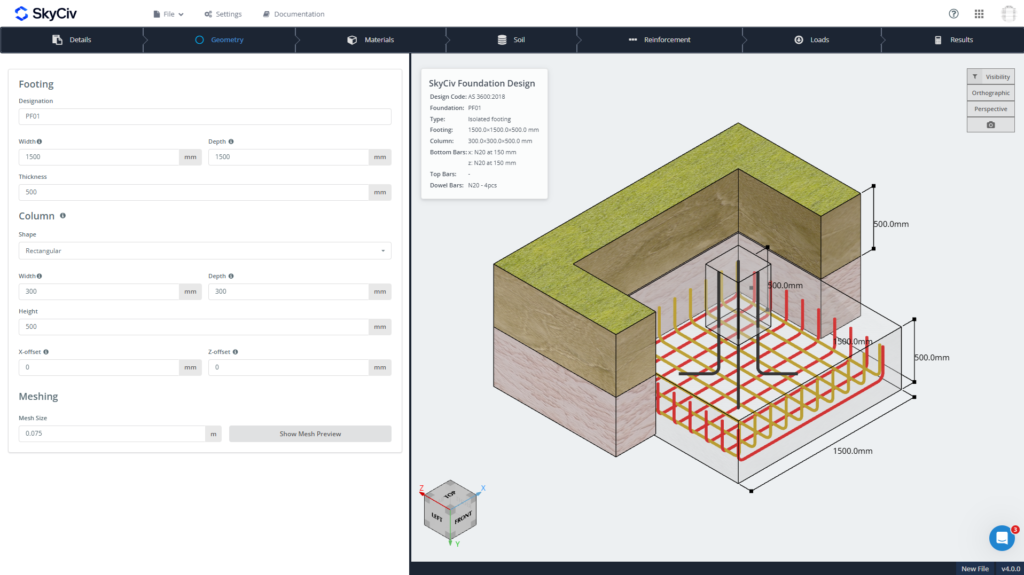
Task: Click the SkyCiv logo
Action: click(x=45, y=14)
